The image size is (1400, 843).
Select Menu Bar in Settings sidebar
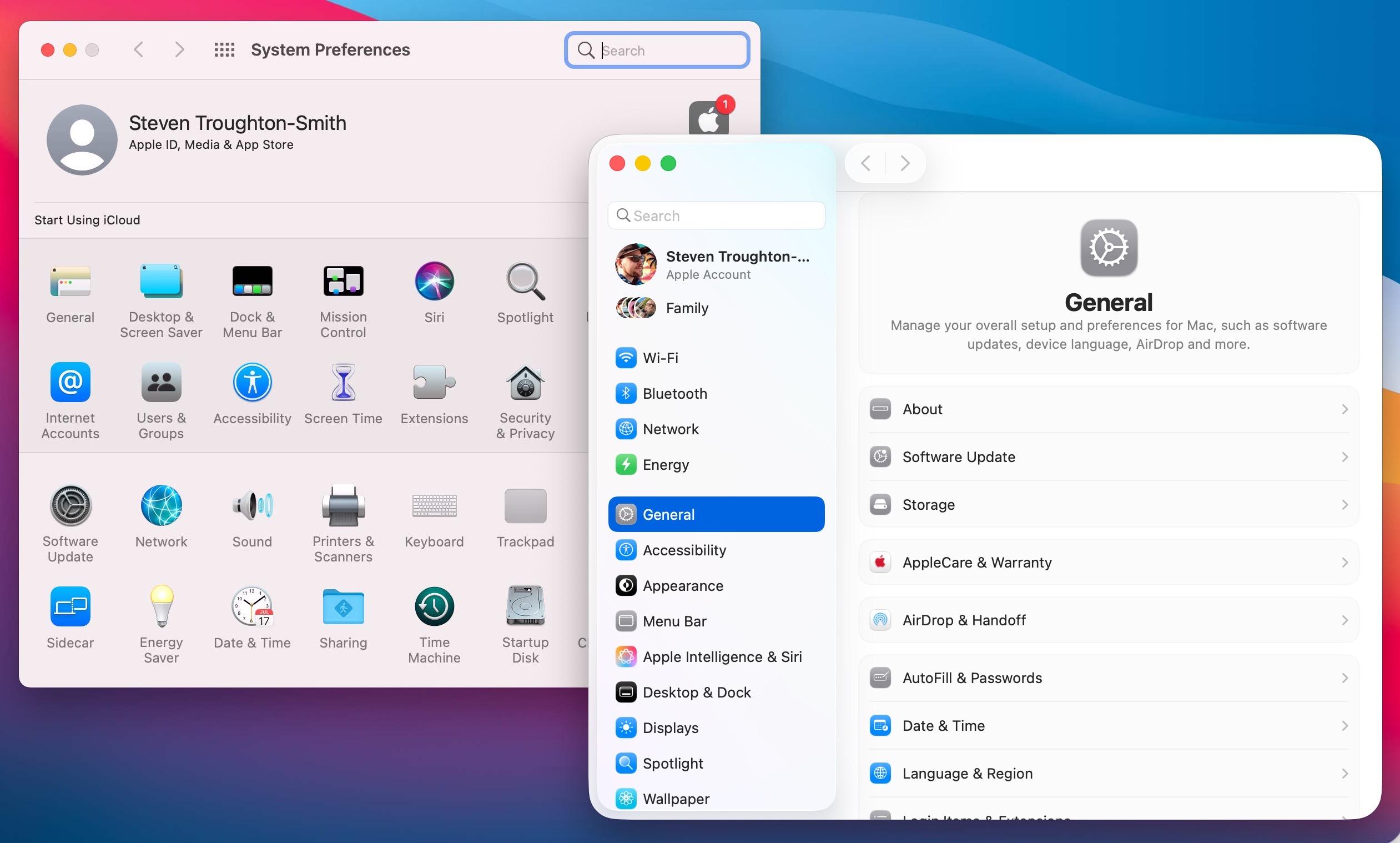click(716, 621)
